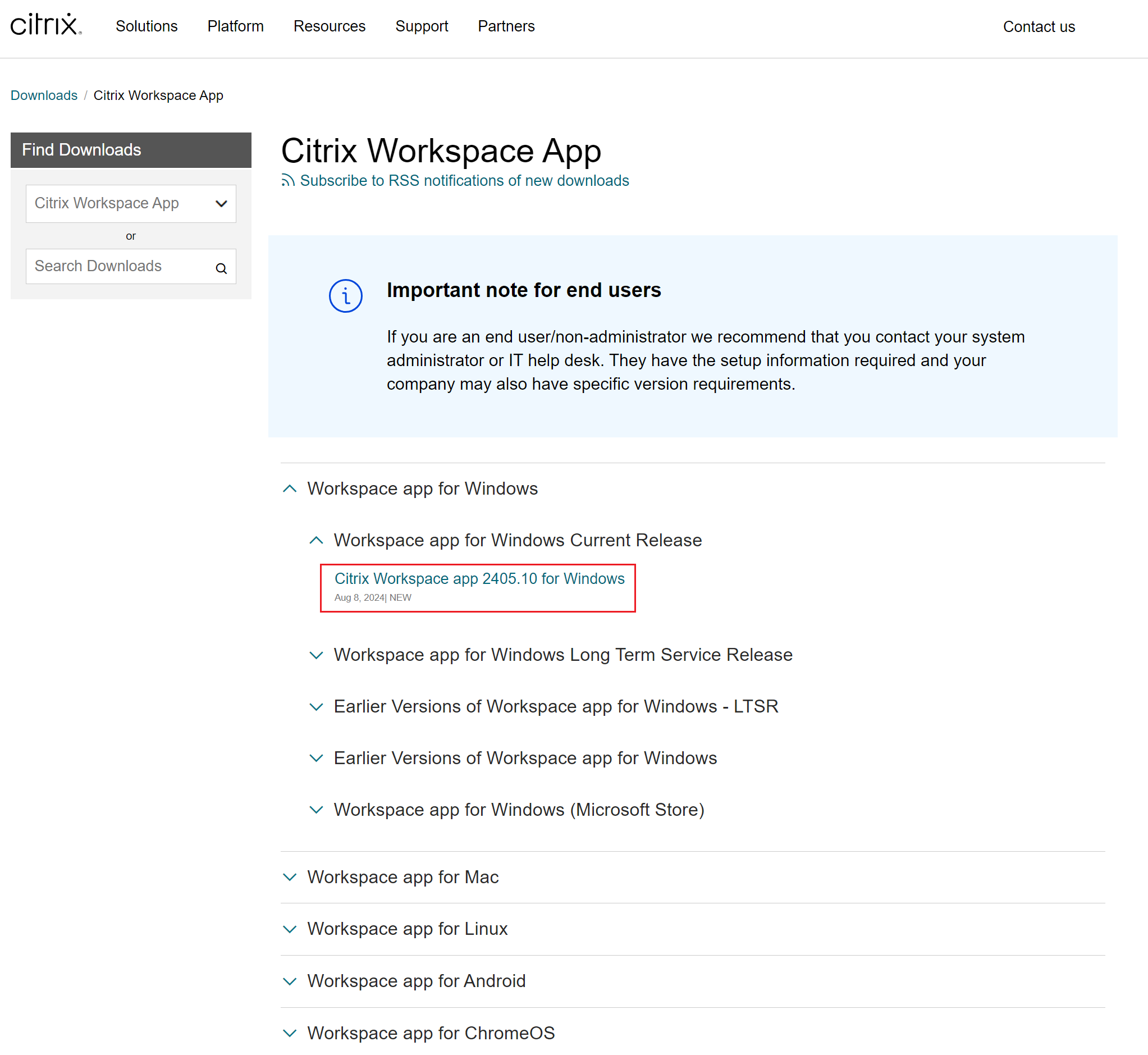Viewport: 1148px width, 1055px height.
Task: Collapse the Workspace app for Windows section chevron
Action: (x=290, y=488)
